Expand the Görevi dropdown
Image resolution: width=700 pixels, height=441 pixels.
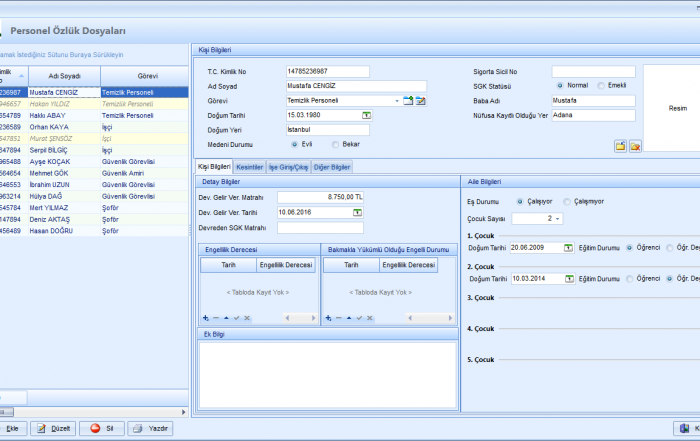coord(396,101)
